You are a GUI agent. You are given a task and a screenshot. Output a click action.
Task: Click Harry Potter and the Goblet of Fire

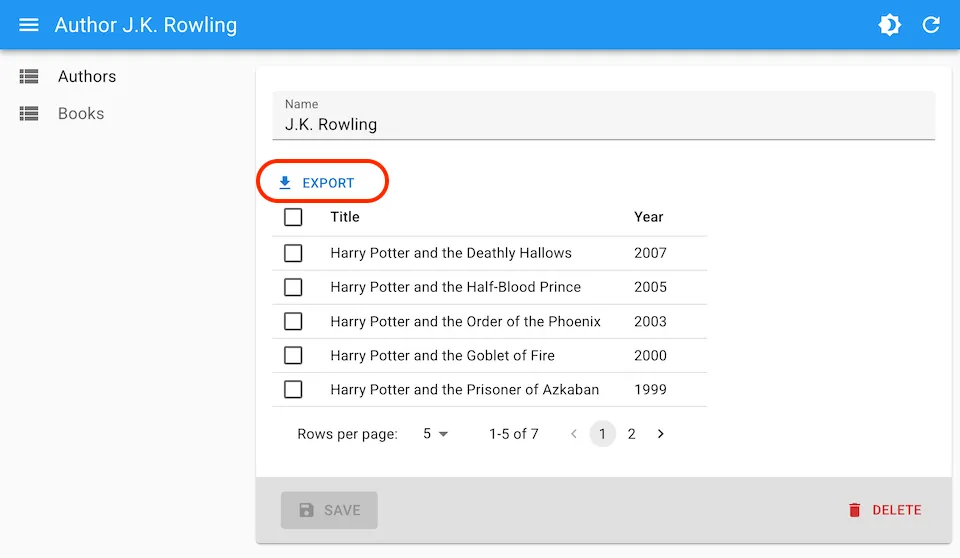pos(443,355)
